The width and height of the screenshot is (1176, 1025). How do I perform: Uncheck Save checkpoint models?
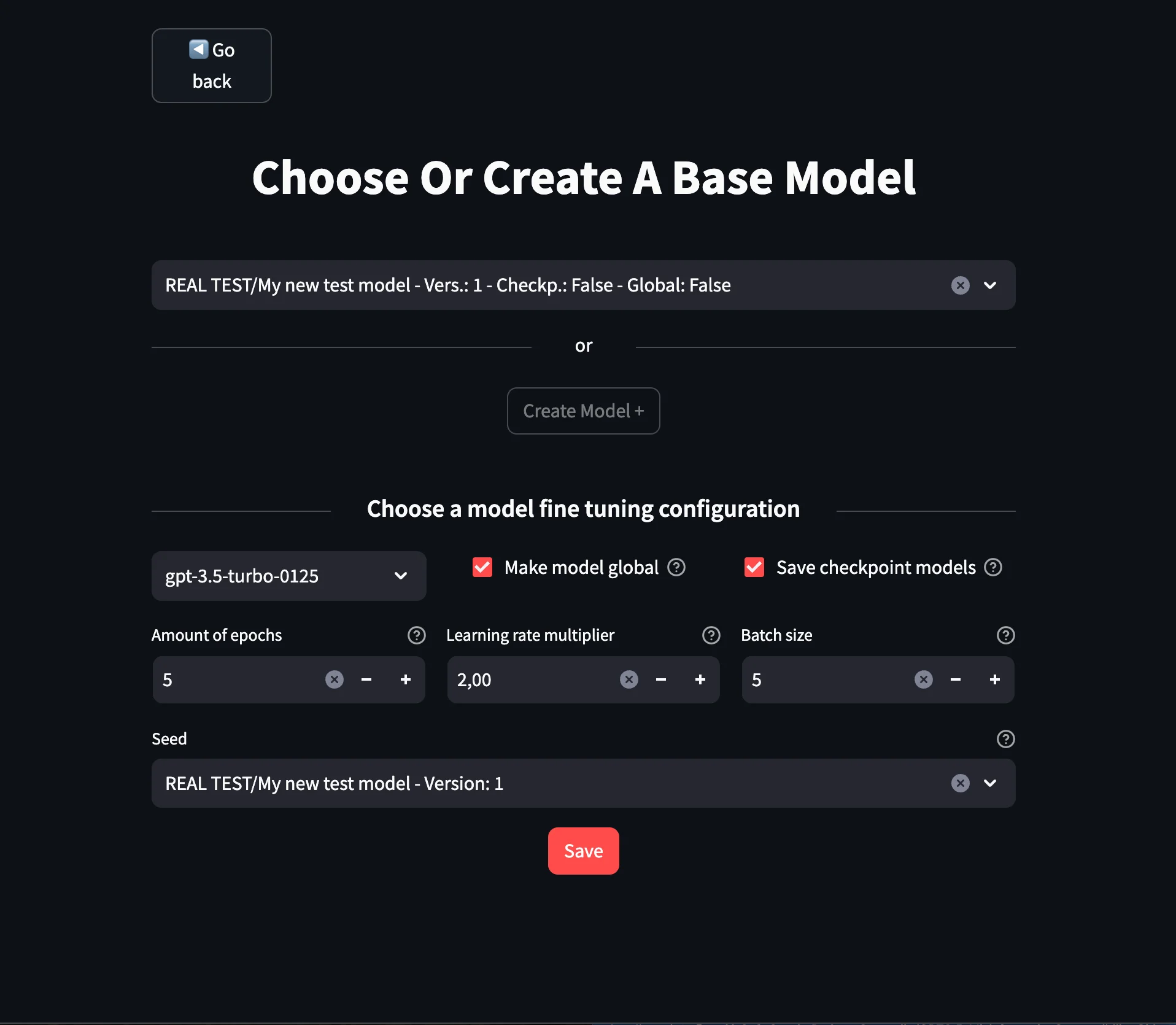754,567
